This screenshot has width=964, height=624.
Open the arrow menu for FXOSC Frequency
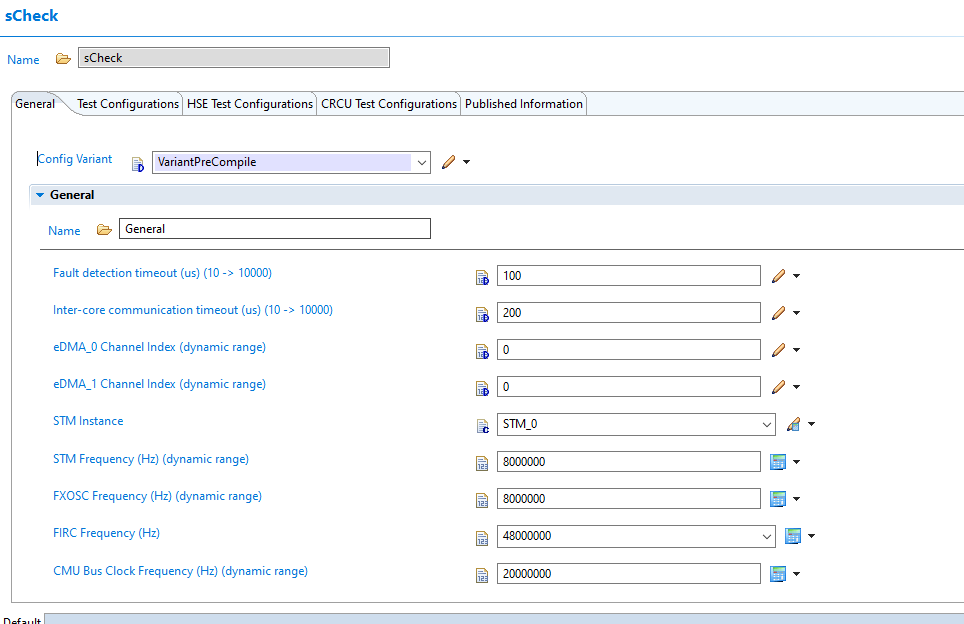[x=796, y=499]
